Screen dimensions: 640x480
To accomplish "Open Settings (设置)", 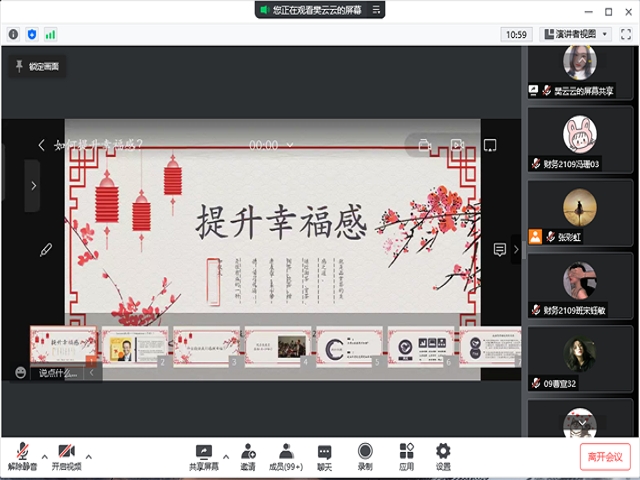I will 443,457.
